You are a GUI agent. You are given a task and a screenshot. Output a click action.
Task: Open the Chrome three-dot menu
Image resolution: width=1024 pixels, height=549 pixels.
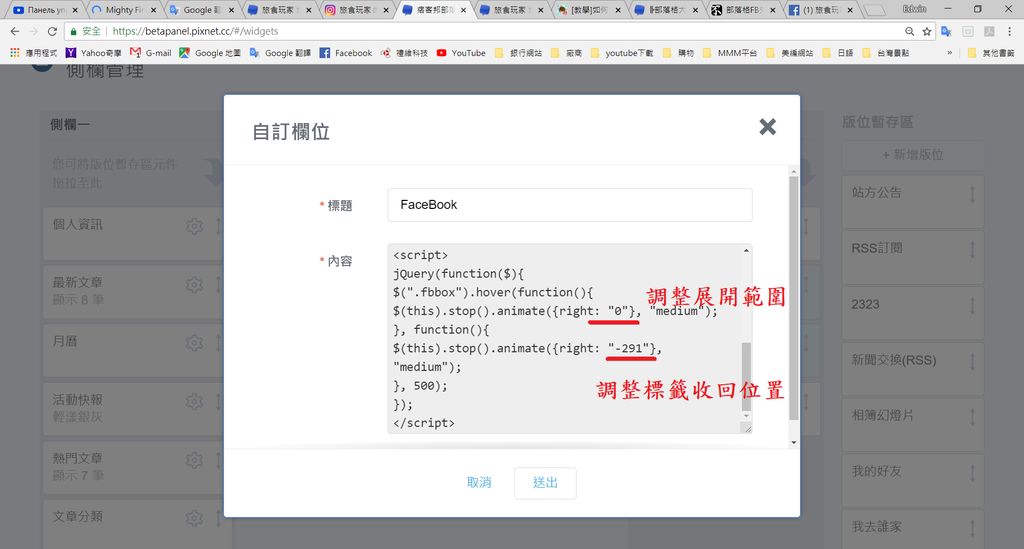point(1010,31)
